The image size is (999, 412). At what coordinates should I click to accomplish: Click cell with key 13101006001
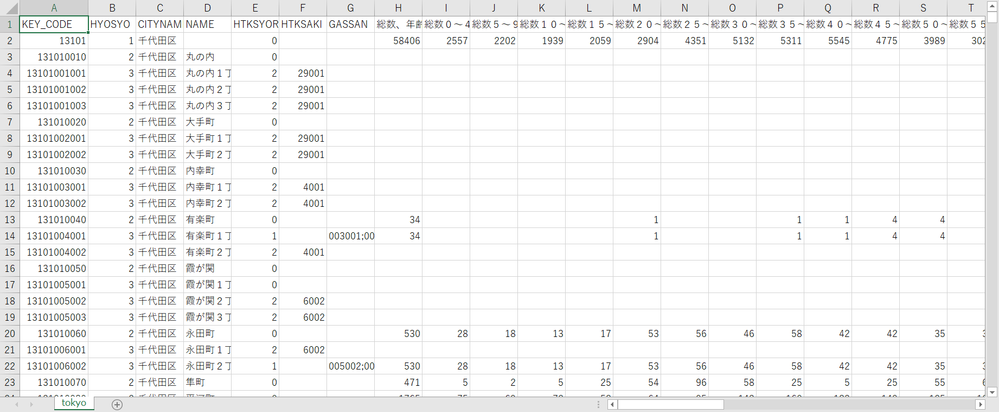point(54,350)
